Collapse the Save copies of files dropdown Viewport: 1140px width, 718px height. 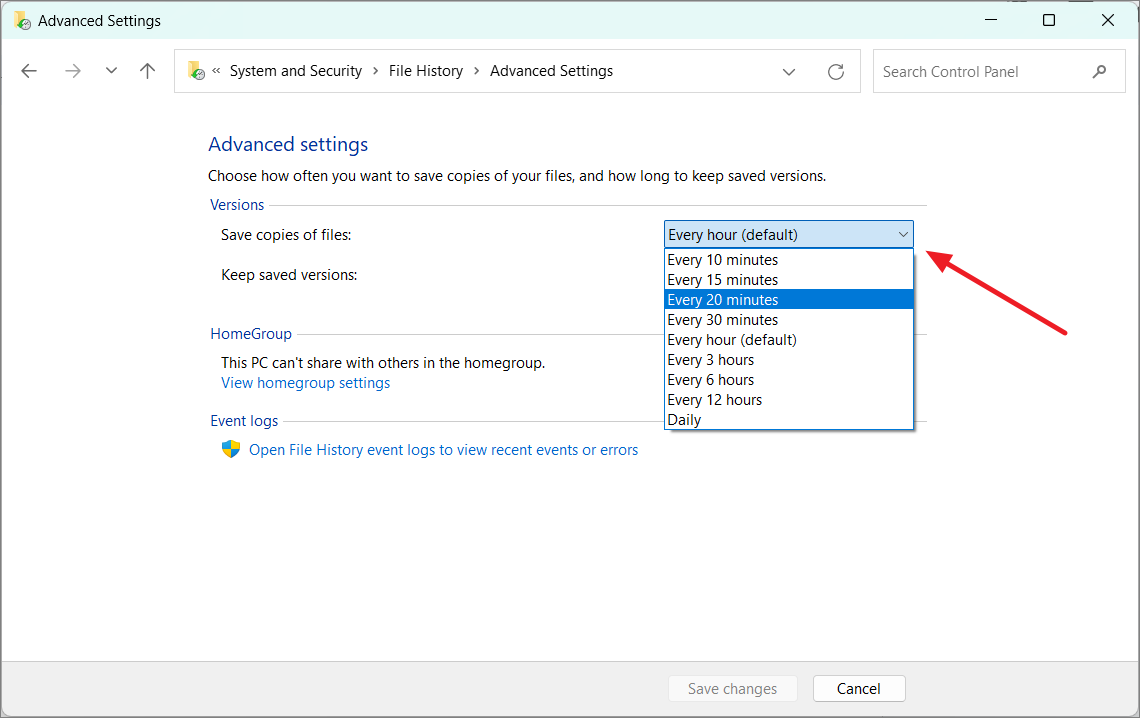903,235
